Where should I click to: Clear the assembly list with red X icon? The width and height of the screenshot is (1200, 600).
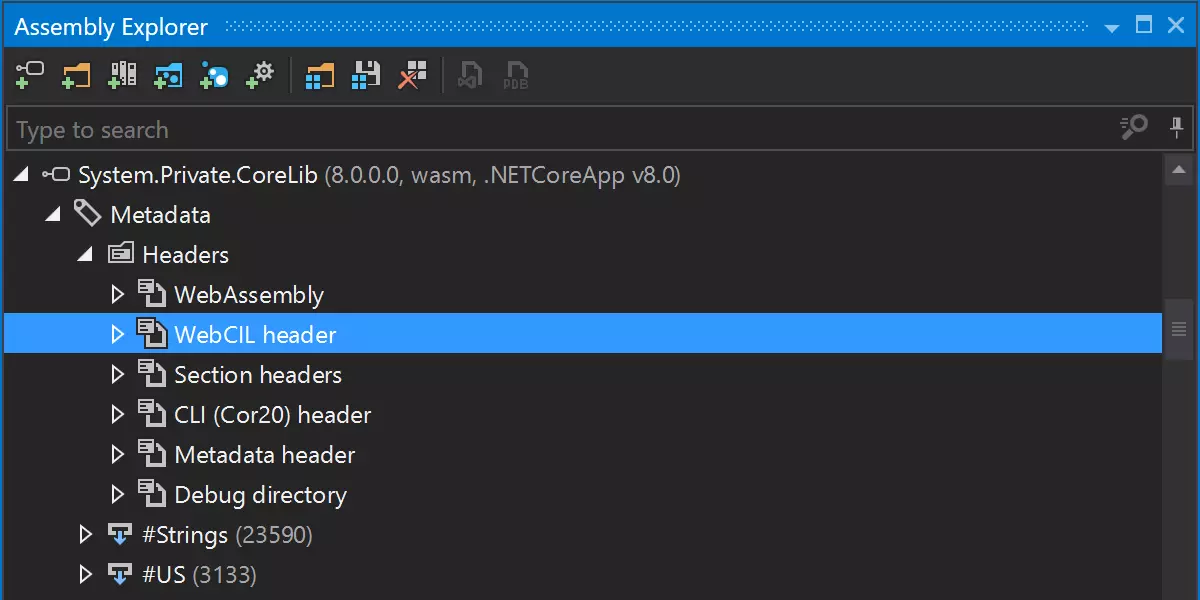411,75
